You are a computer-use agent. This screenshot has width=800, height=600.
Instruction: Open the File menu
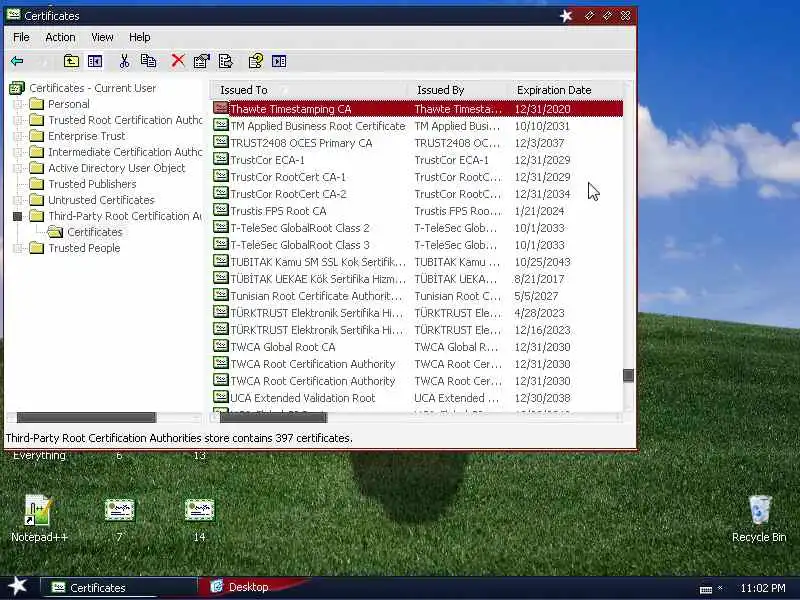coord(21,37)
